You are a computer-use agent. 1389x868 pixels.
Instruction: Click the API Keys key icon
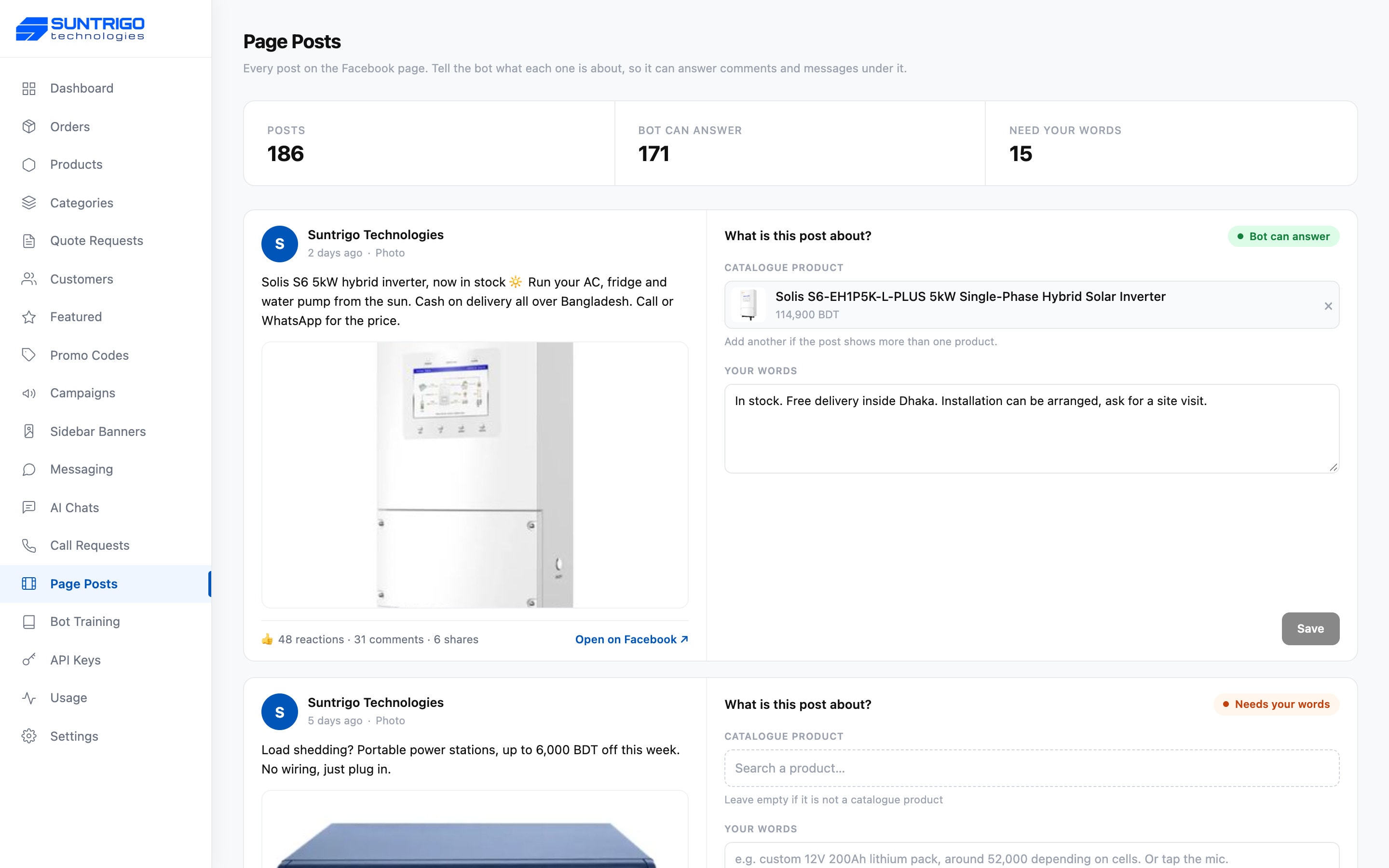click(29, 660)
